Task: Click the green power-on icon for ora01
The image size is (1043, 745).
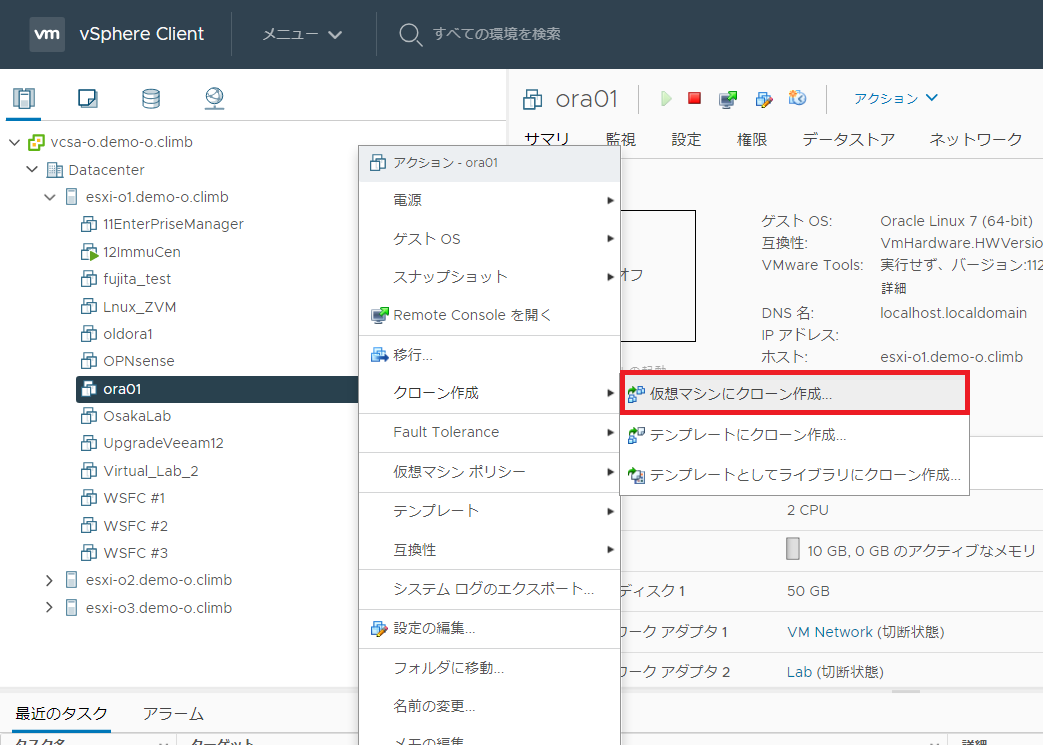Action: pos(666,98)
